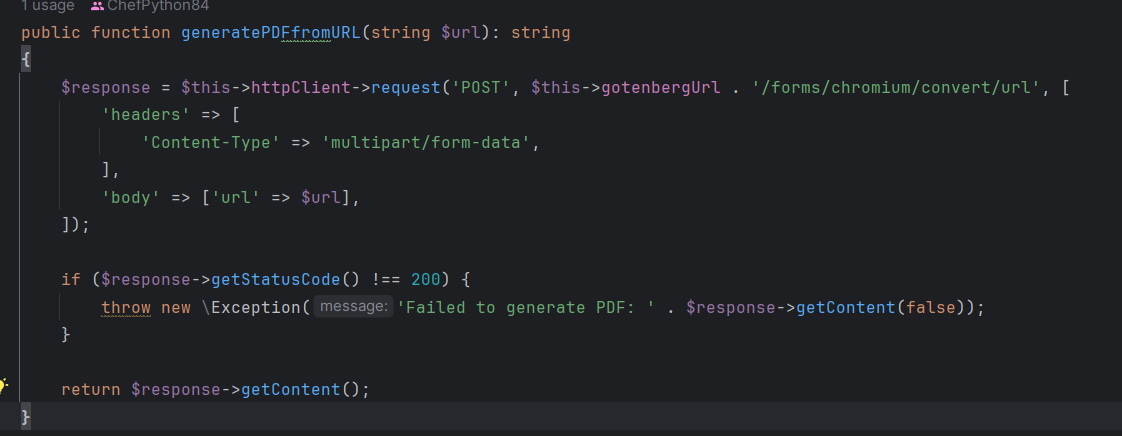Click the yellow lightbulb quick-fix icon

click(x=4, y=386)
